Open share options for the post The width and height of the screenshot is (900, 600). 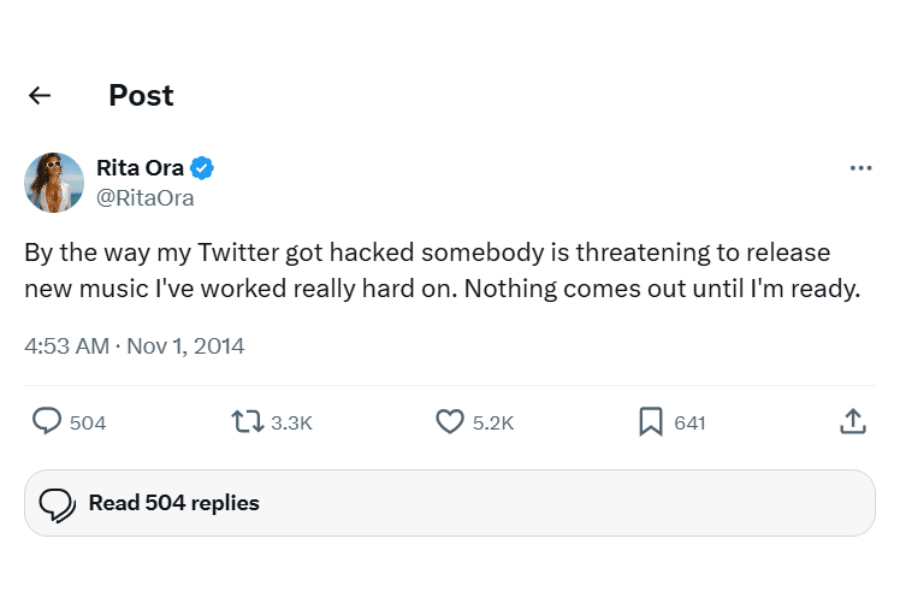click(853, 422)
